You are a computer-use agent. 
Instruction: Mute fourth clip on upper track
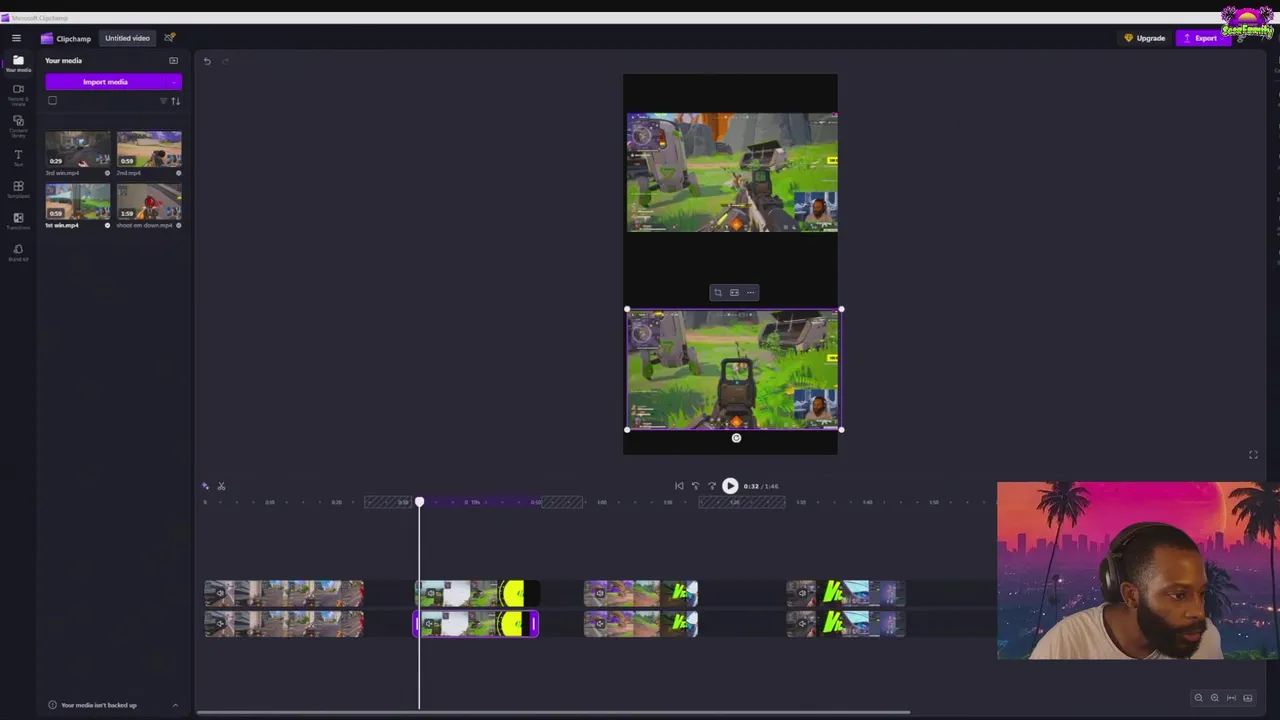[802, 593]
